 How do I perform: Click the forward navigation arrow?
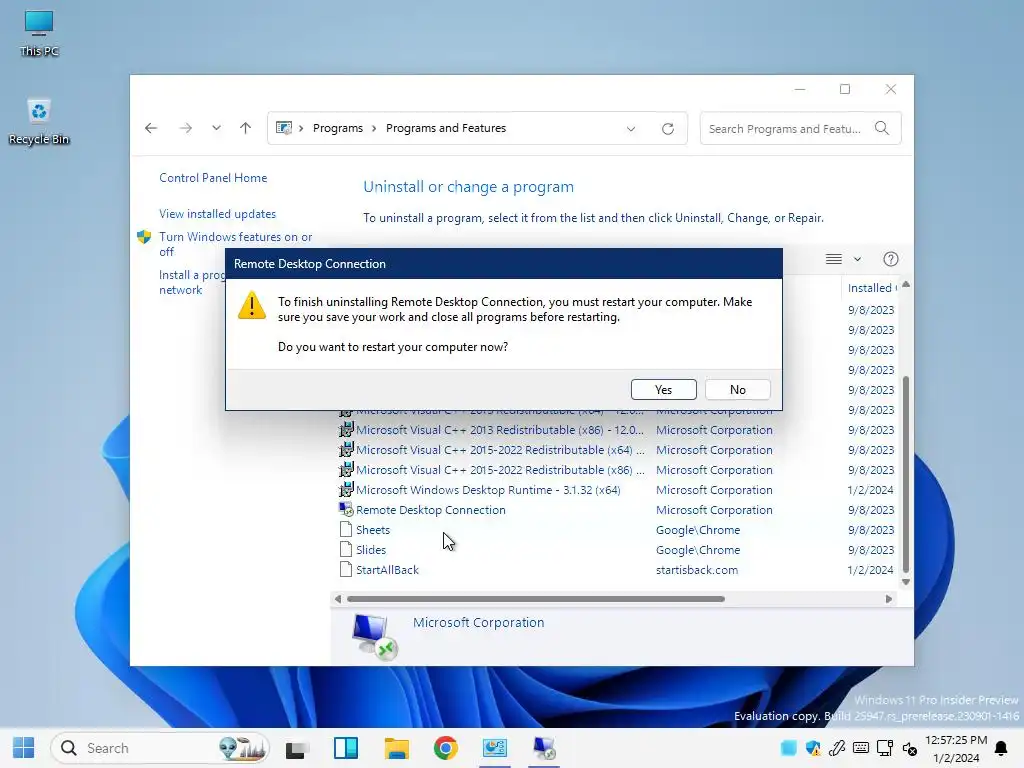click(185, 128)
